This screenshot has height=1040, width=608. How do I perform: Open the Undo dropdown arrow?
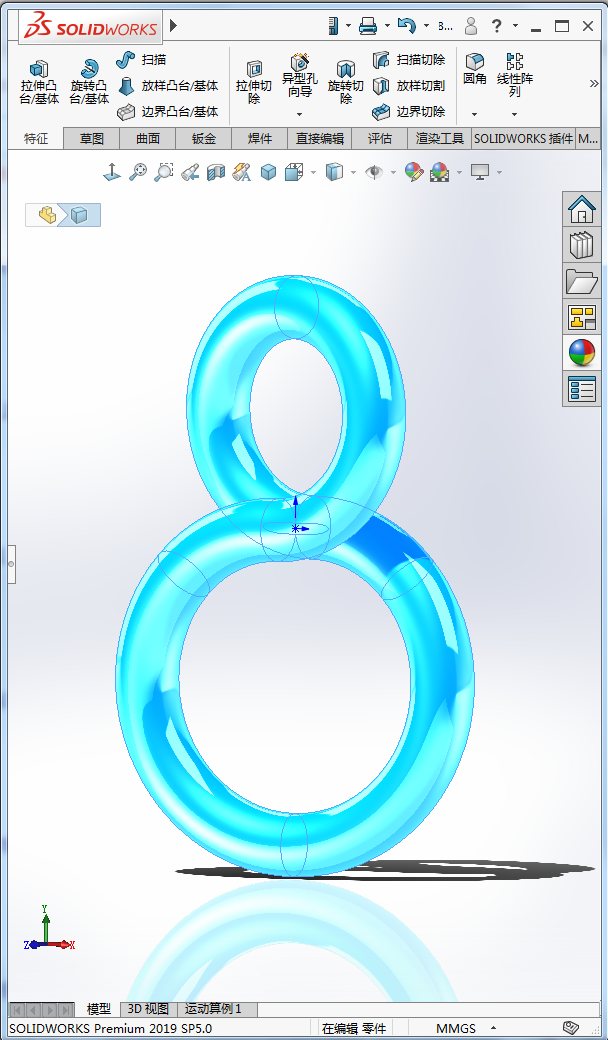[x=426, y=26]
